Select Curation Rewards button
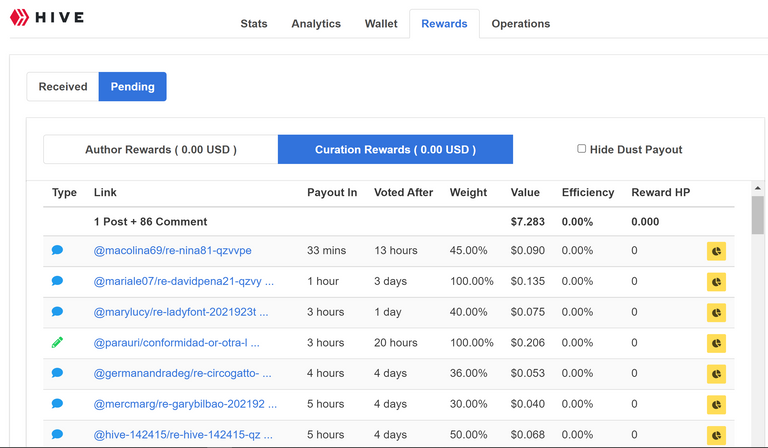 point(395,149)
